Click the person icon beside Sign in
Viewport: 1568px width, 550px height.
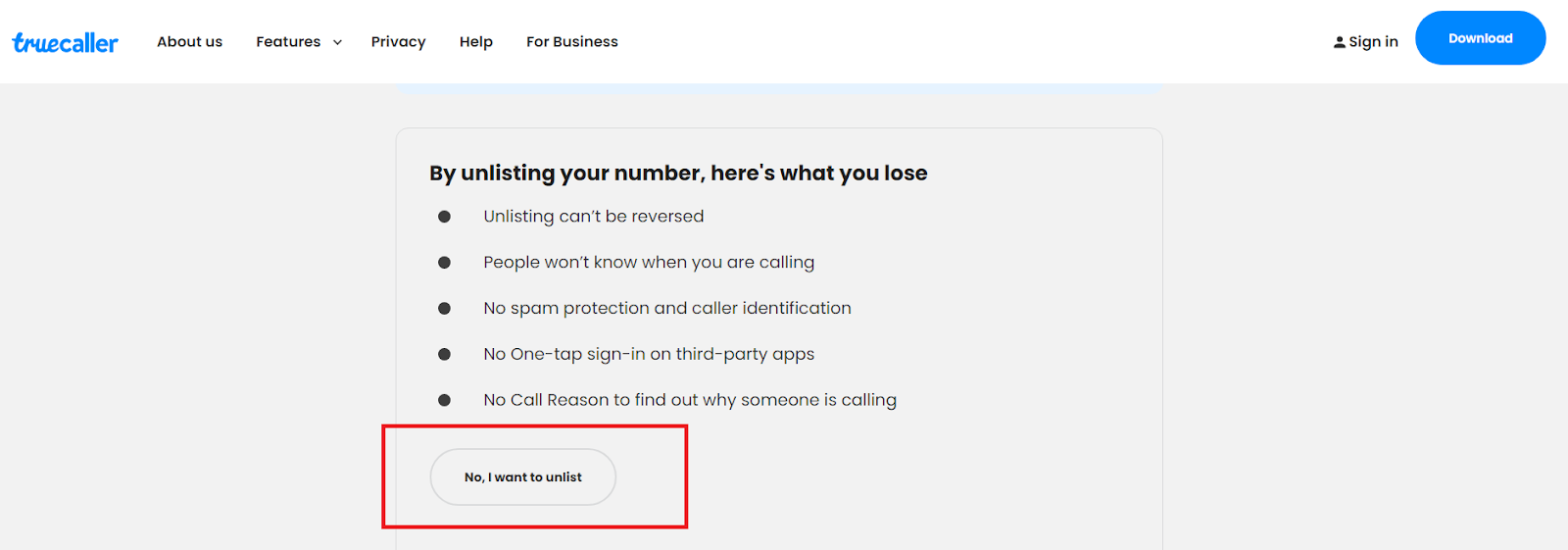pos(1339,42)
